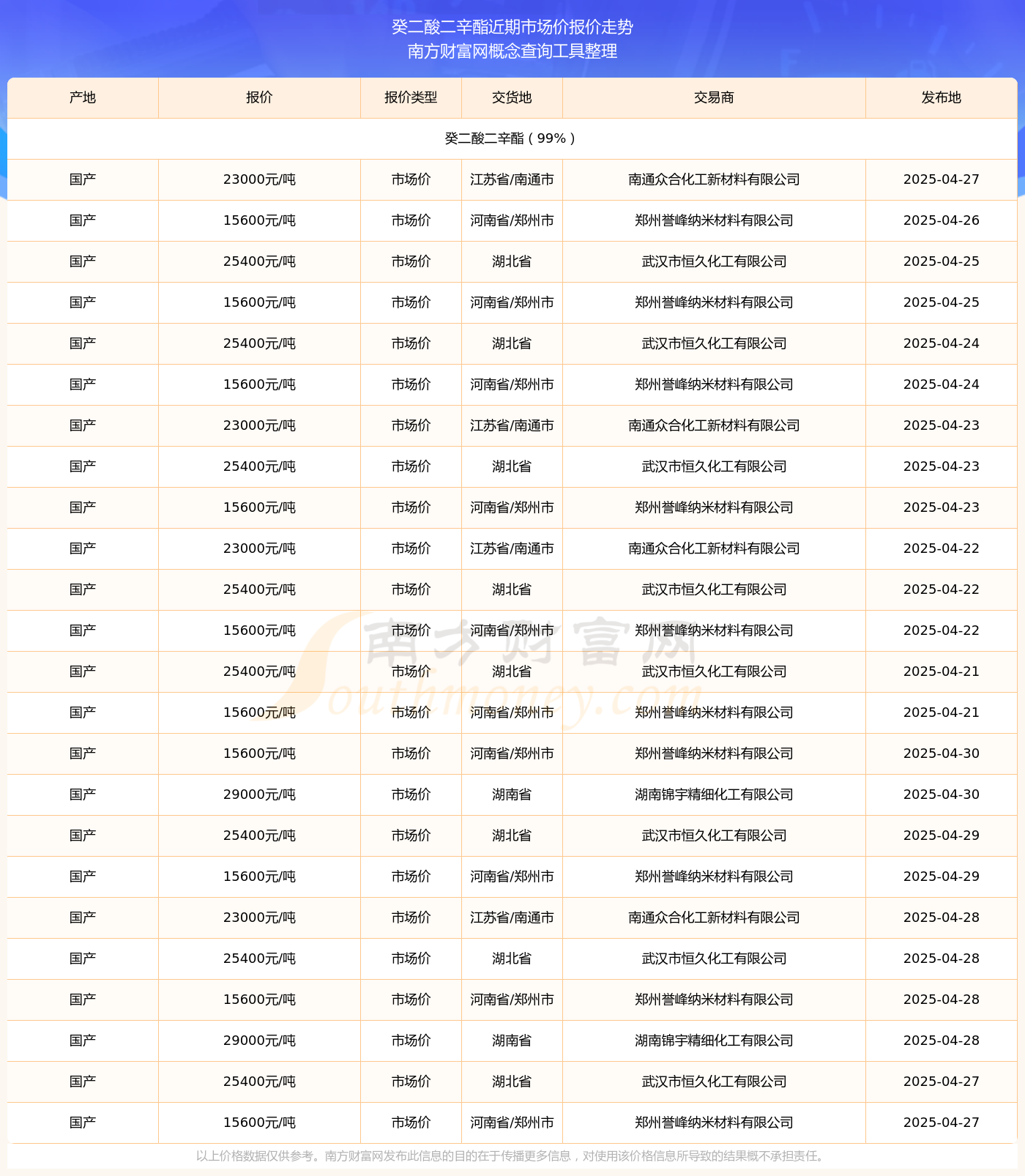Click 25400元/吨 price in the 2025-04-21 row
Viewport: 1025px width, 1176px height.
[x=259, y=671]
